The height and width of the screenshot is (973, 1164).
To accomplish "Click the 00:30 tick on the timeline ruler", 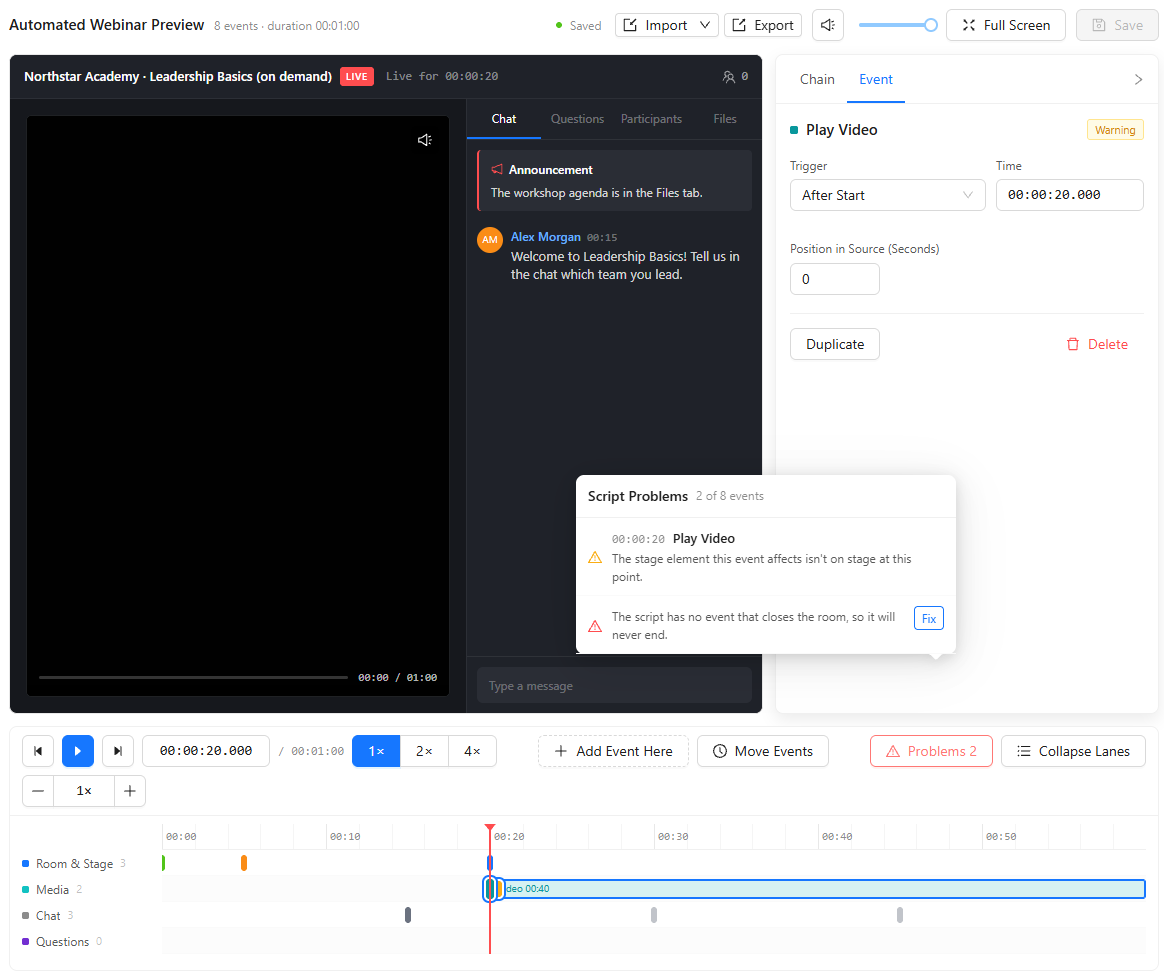I will pyautogui.click(x=673, y=836).
